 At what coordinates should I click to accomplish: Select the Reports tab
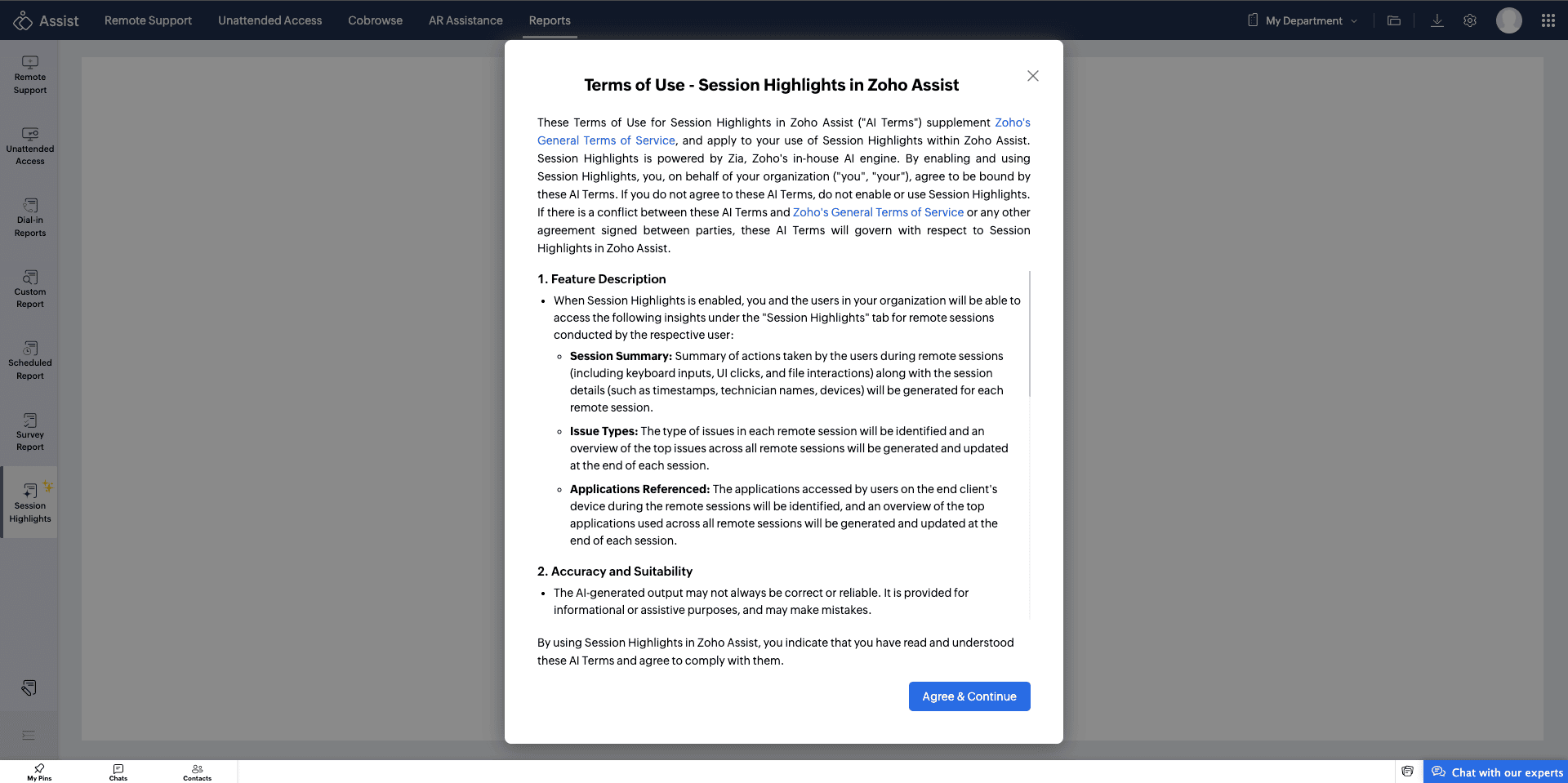point(550,20)
